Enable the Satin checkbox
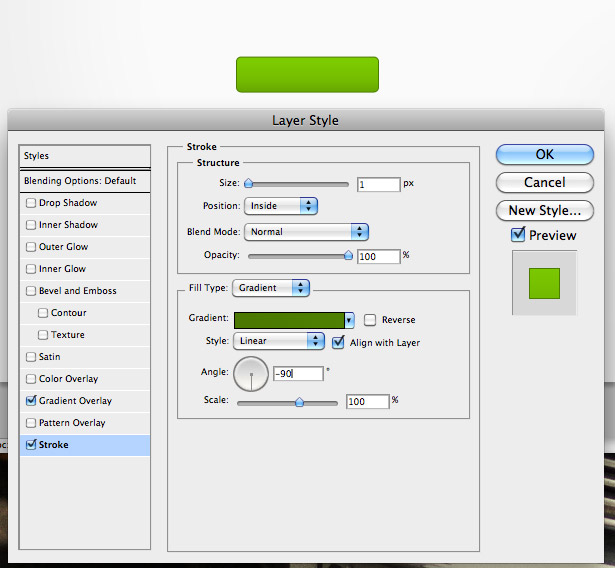 tap(31, 357)
